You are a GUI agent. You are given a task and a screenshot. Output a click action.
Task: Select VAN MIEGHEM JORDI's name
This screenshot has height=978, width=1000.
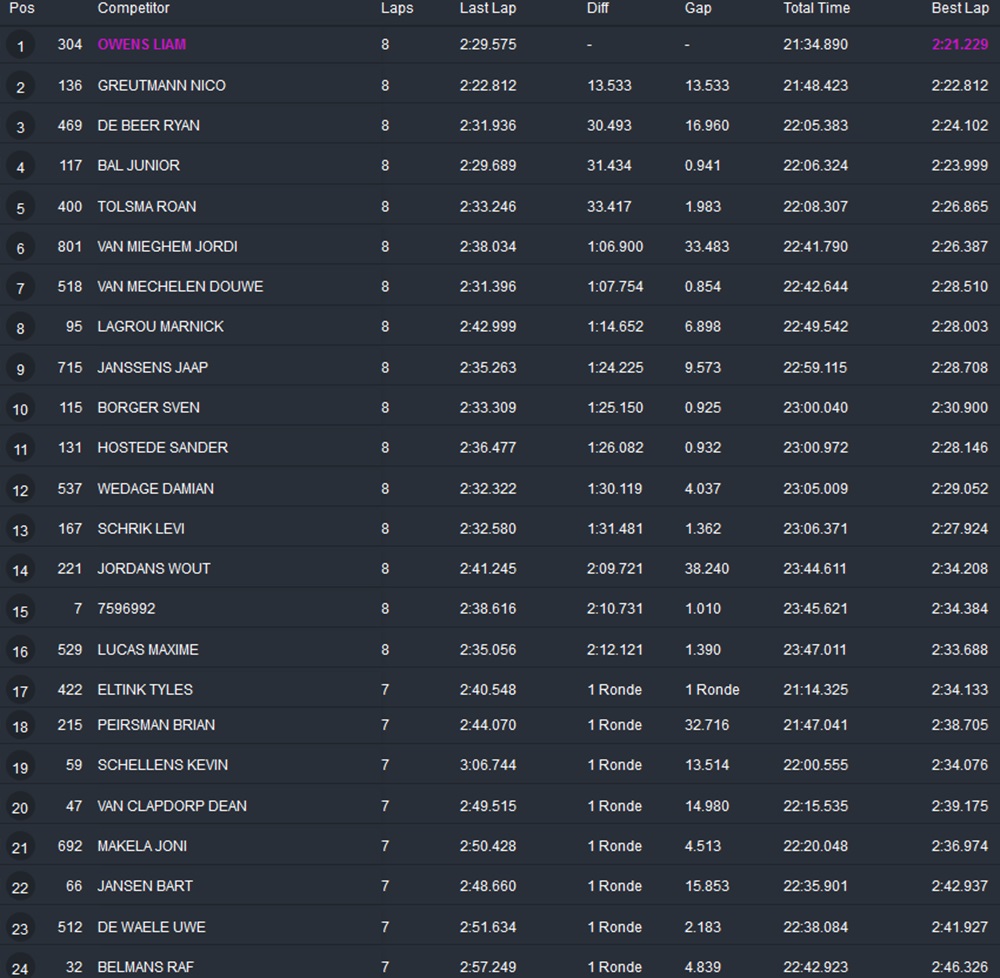(x=167, y=246)
